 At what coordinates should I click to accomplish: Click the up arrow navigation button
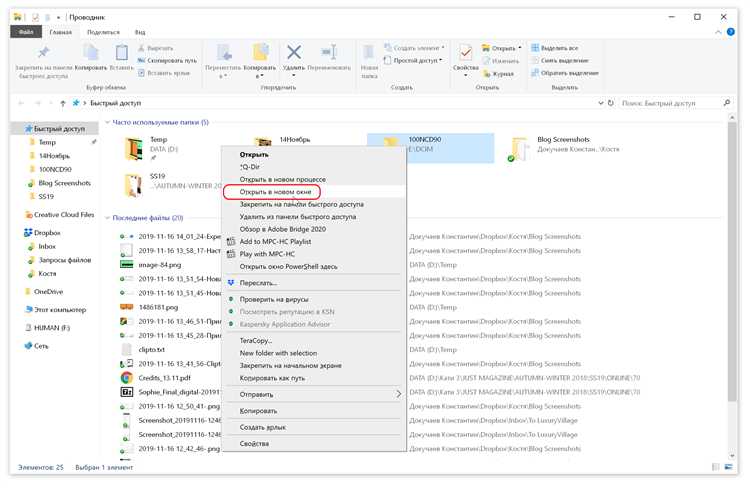(63, 103)
